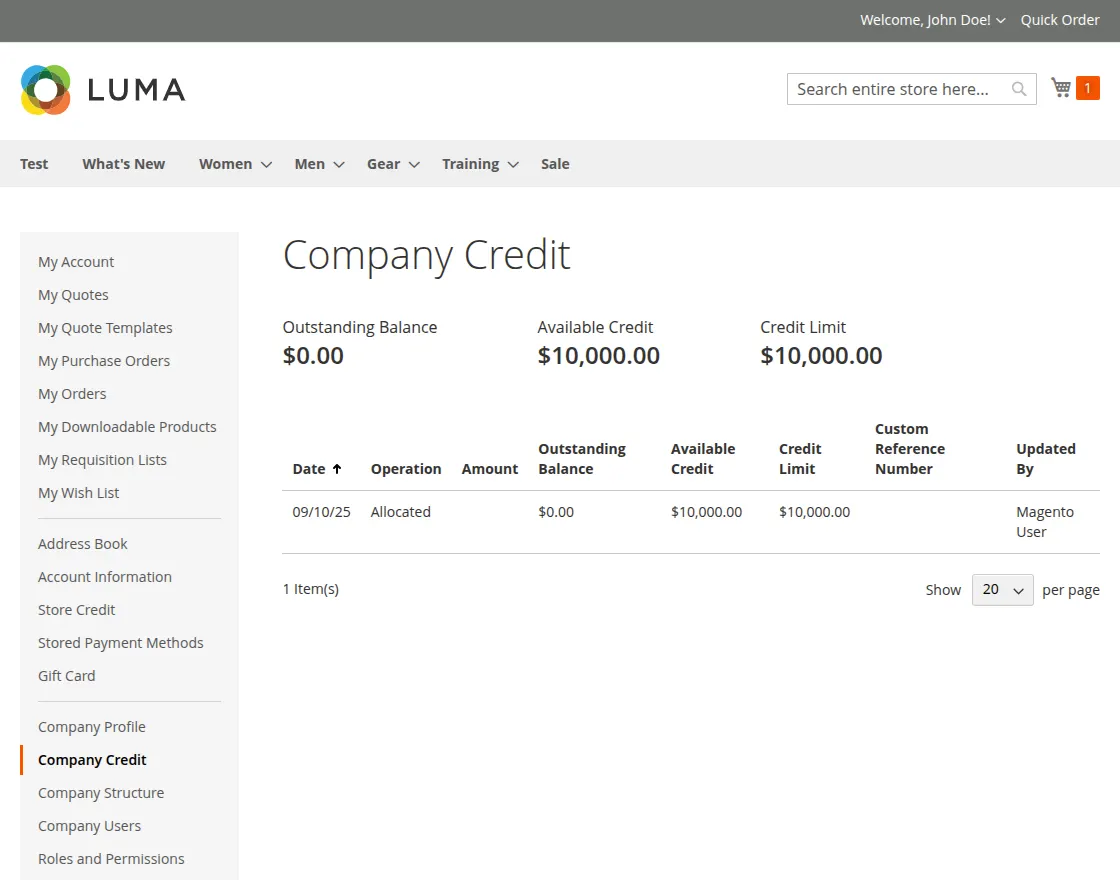1120x880 pixels.
Task: Expand the Welcome, John Doe account menu
Action: (932, 20)
